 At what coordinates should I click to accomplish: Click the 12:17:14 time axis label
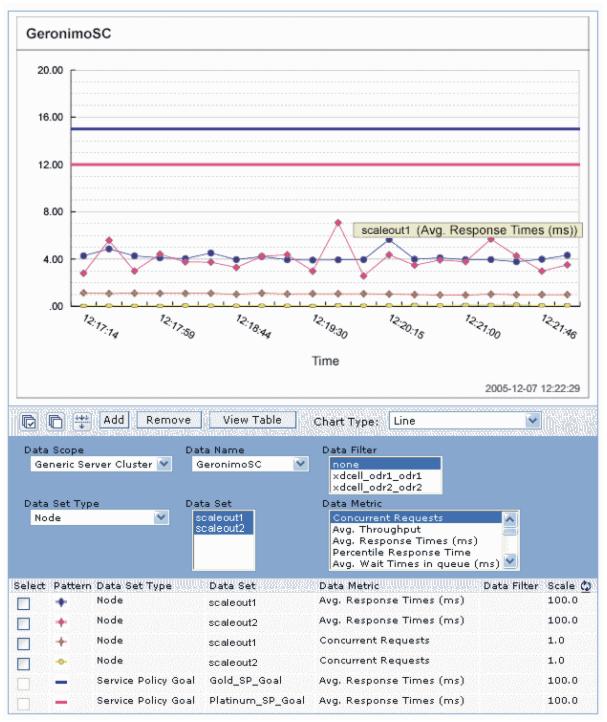pos(101,326)
